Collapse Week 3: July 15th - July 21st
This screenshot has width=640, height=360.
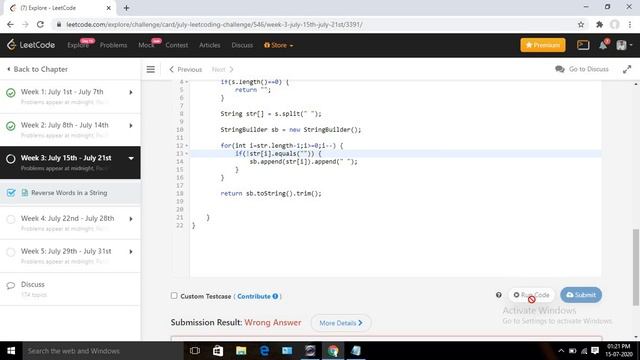tap(131, 158)
